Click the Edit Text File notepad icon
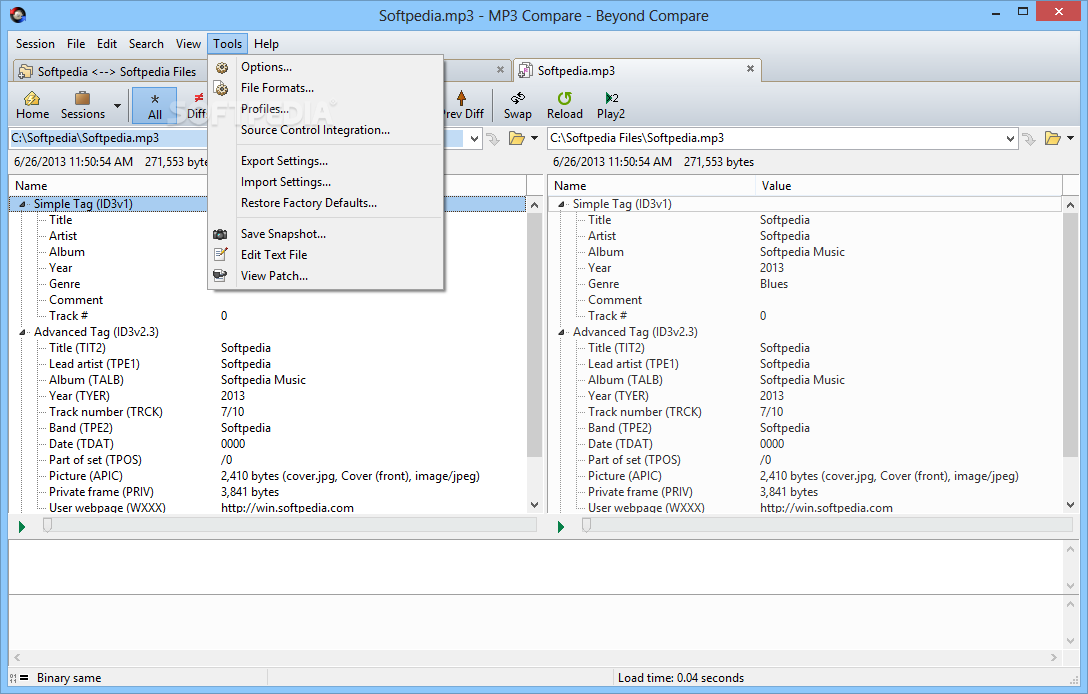Image resolution: width=1088 pixels, height=694 pixels. point(221,255)
